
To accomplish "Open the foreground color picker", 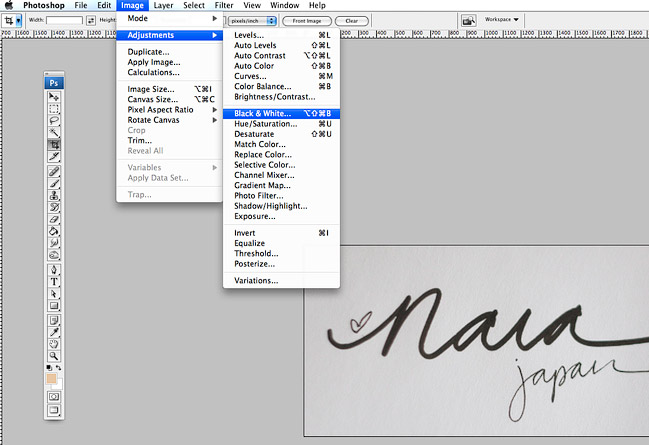I will pyautogui.click(x=51, y=378).
